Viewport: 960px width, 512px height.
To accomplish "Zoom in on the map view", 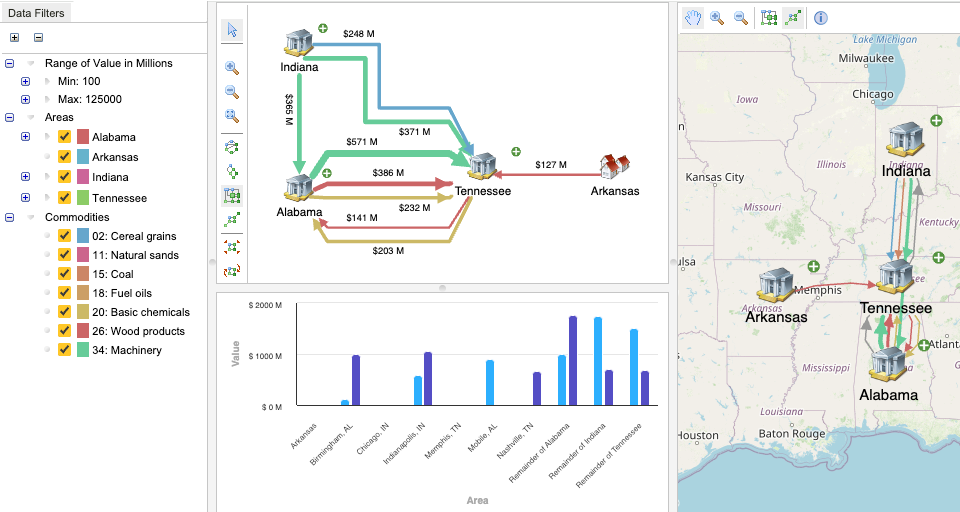I will [x=717, y=17].
